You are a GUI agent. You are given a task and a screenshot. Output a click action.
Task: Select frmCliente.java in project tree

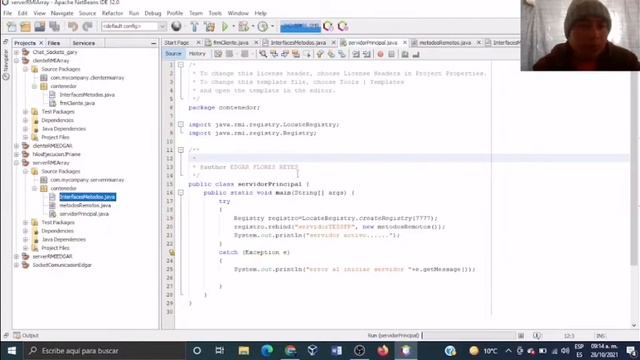(x=77, y=103)
